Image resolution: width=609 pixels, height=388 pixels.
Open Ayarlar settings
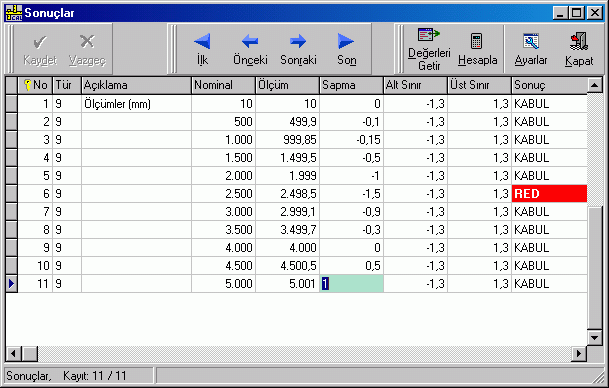531,49
